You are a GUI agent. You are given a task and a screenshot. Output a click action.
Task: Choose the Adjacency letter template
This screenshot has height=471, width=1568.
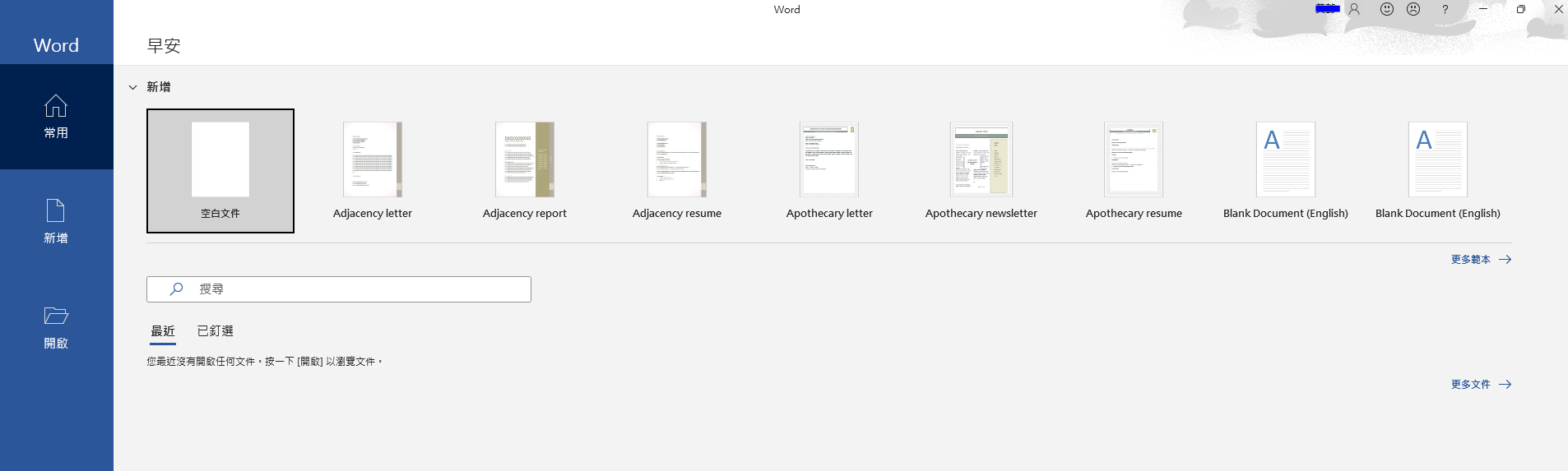coord(373,171)
